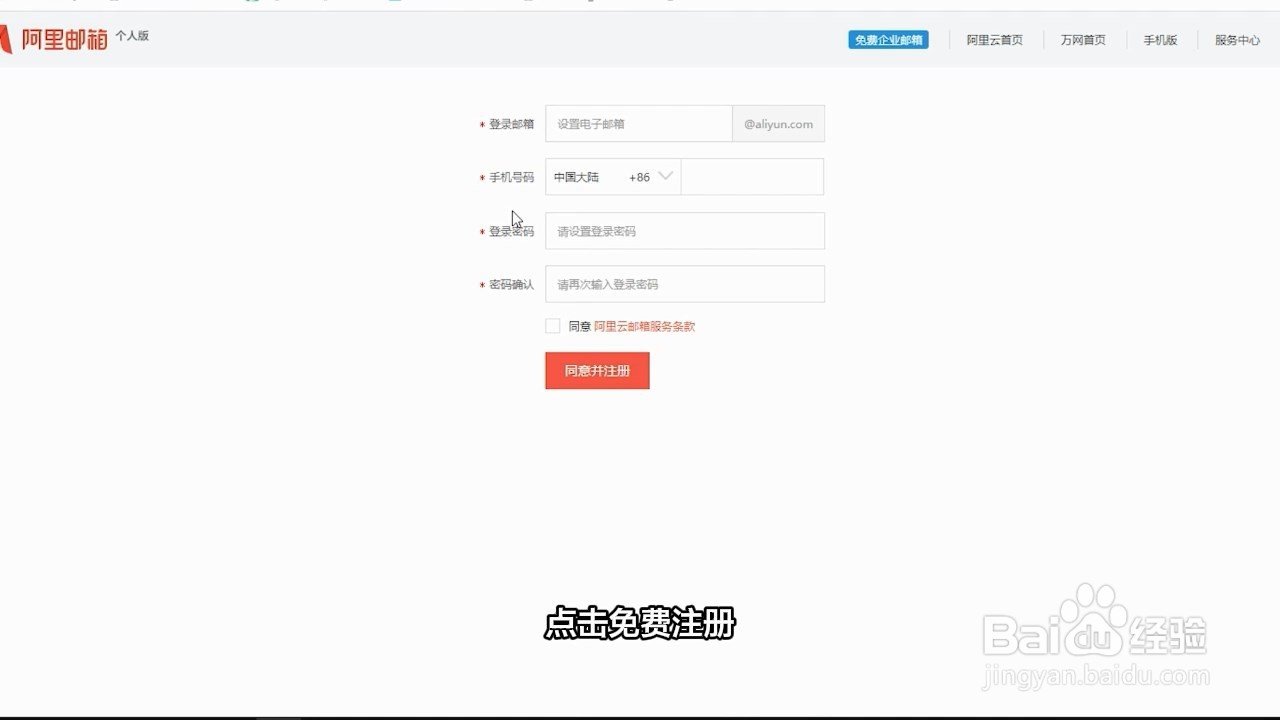
Task: Expand the 中国大陆 +86 country dropdown
Action: click(613, 177)
